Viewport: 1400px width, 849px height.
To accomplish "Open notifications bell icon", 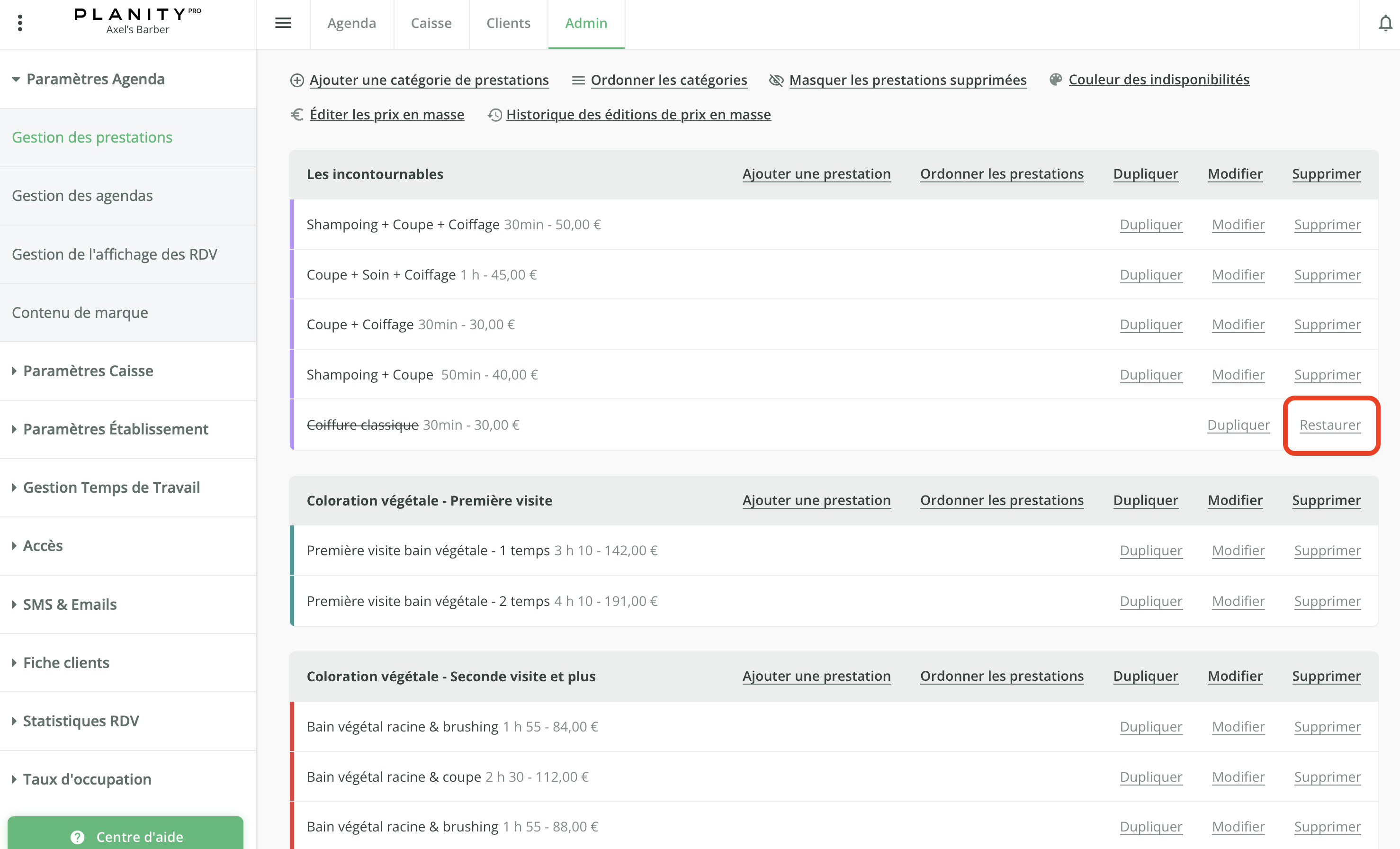I will pyautogui.click(x=1385, y=23).
